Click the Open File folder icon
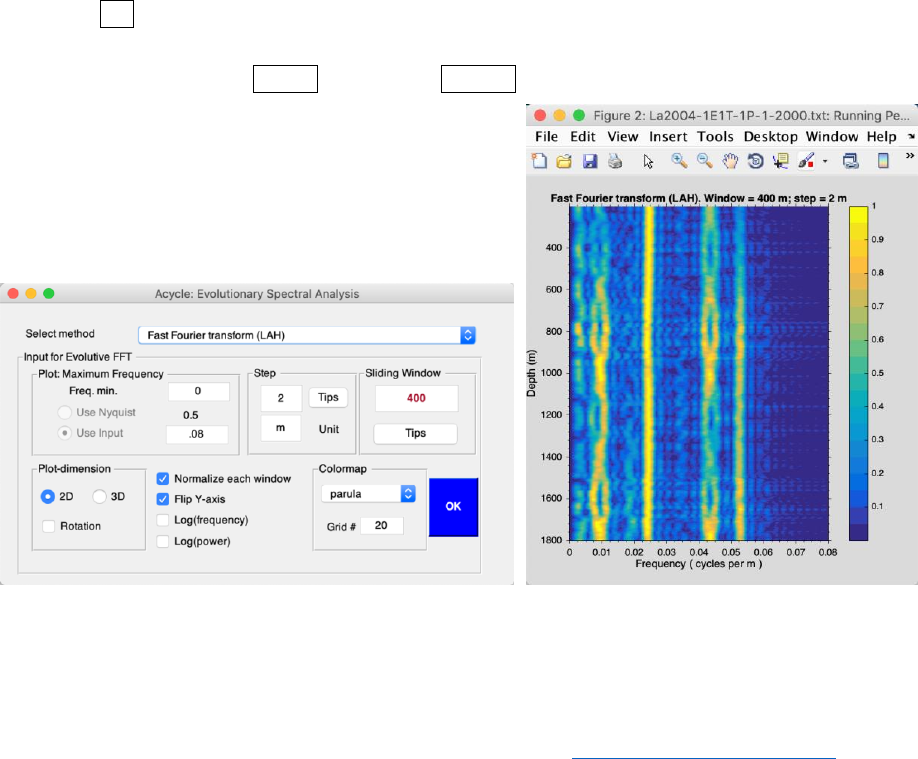The height and width of the screenshot is (759, 918). (565, 160)
